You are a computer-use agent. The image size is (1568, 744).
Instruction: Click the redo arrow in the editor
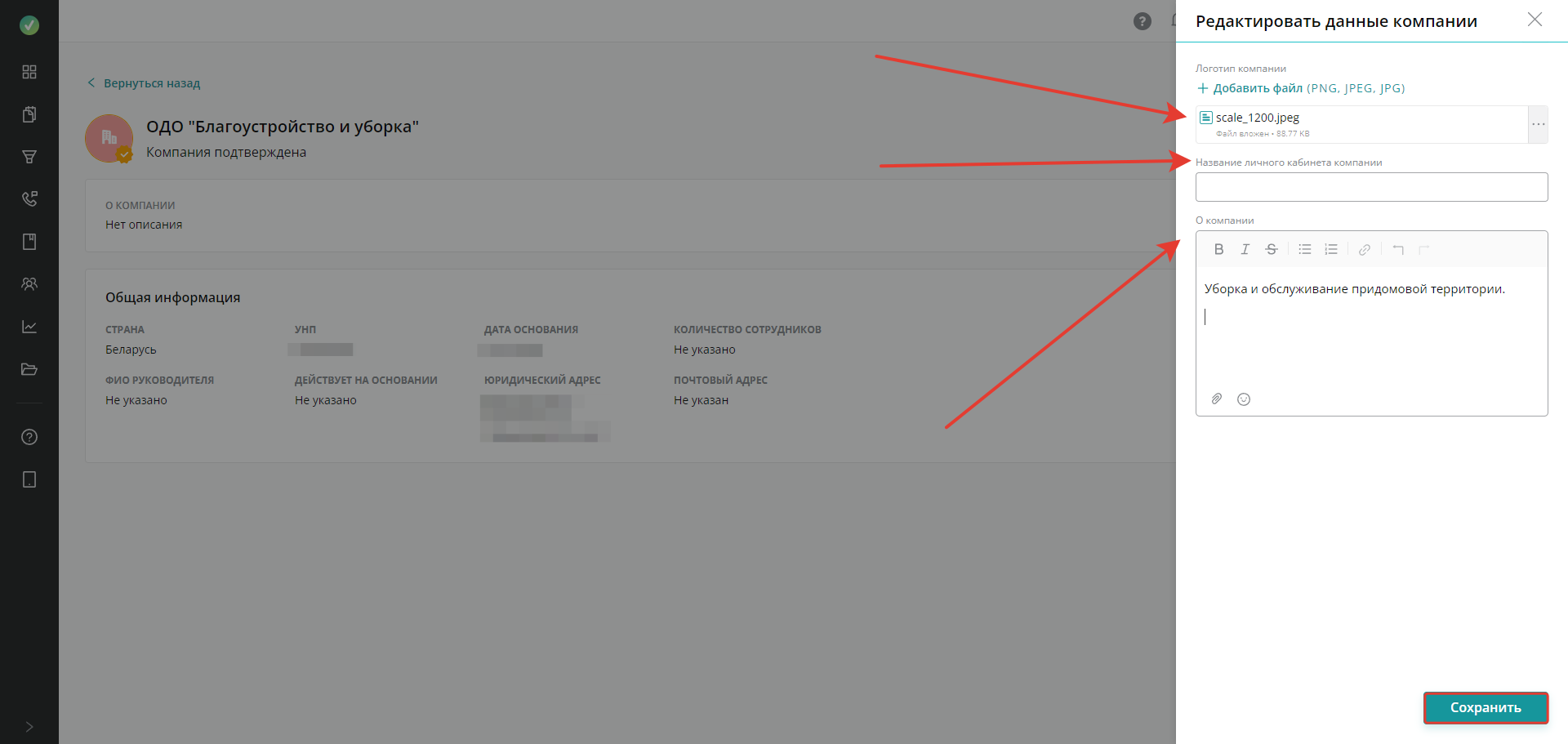point(1424,250)
